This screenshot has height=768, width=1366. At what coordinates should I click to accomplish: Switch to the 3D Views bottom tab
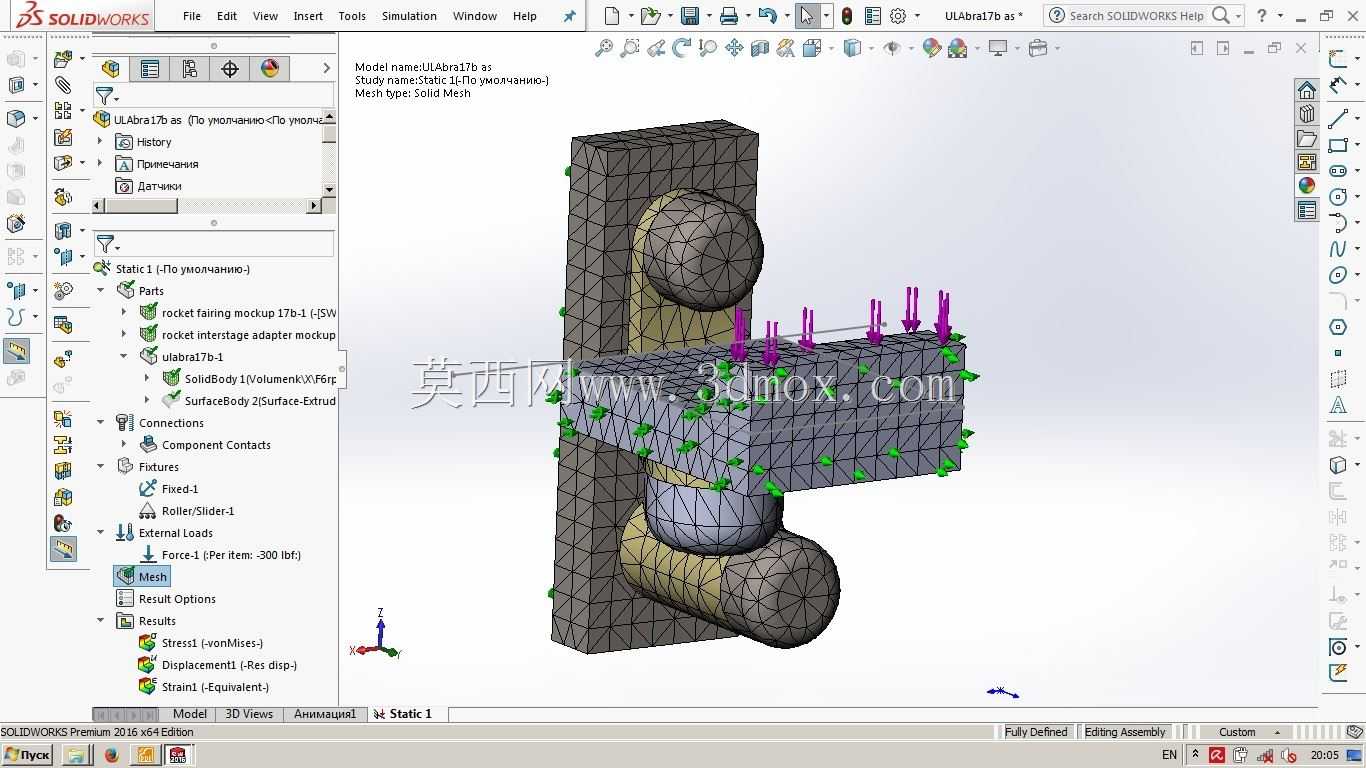point(249,714)
